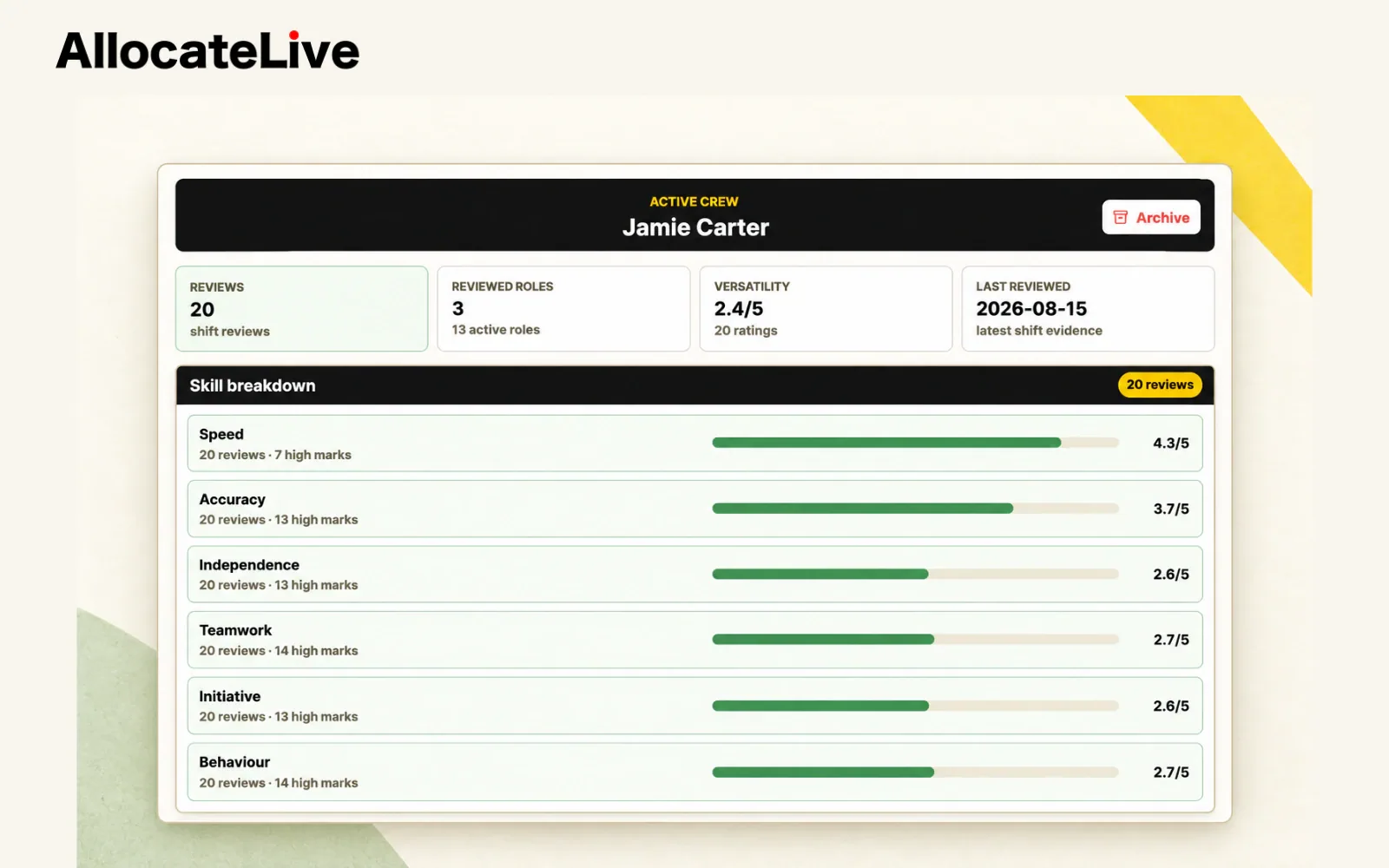
Task: Click '20 reviews · 7 high marks' text
Action: point(275,455)
